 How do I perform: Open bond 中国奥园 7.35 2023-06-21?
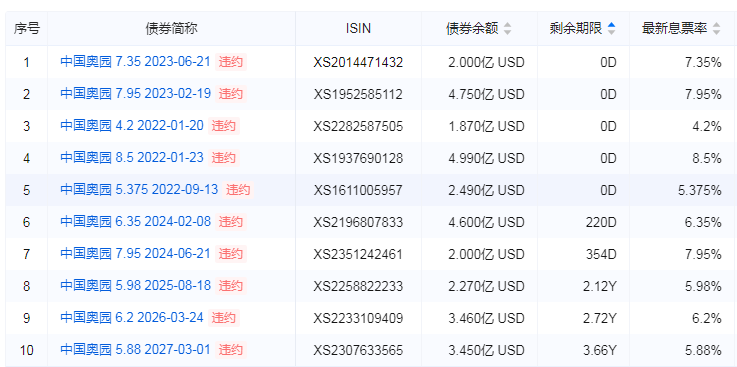(135, 62)
